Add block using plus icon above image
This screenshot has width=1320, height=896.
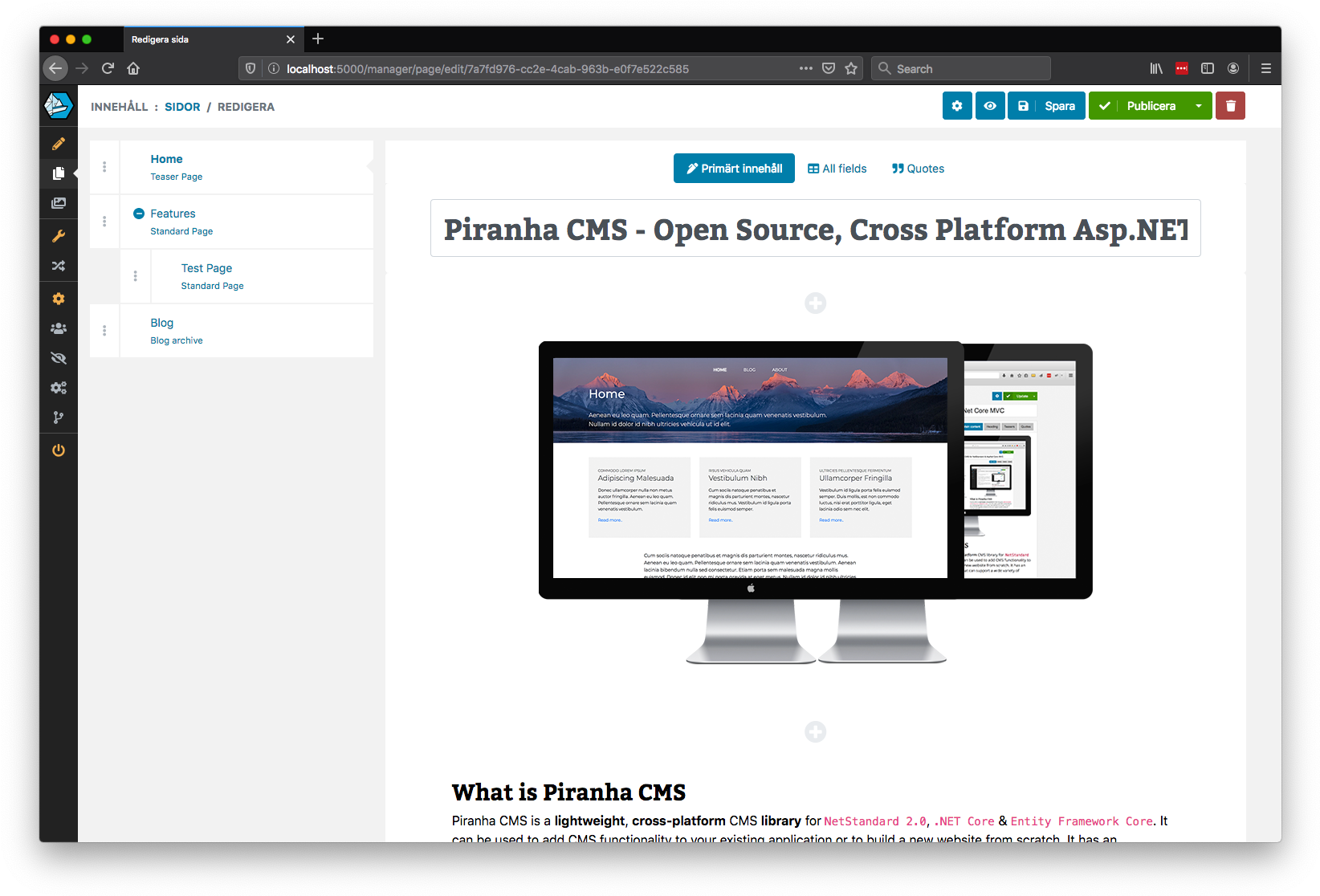pyautogui.click(x=816, y=303)
